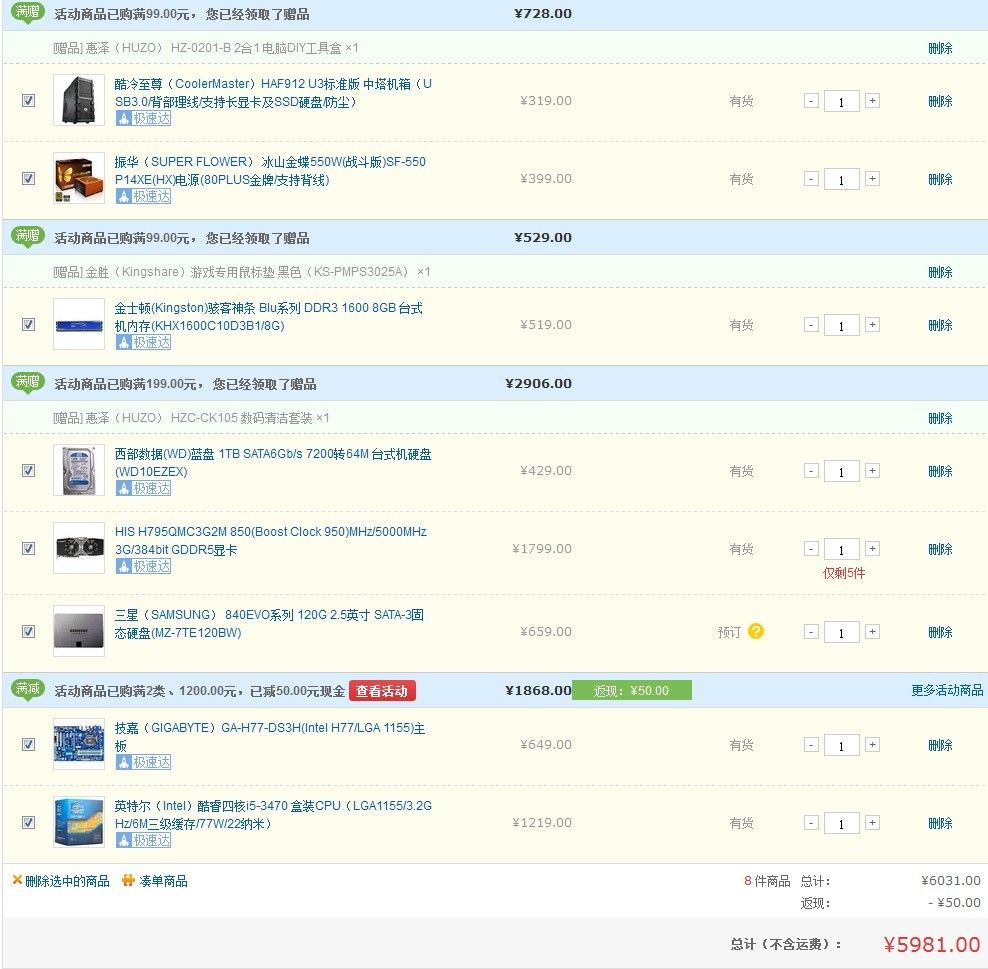The image size is (988, 969).
Task: Click the 极速达 badge under Kingston memory
Action: (x=144, y=343)
